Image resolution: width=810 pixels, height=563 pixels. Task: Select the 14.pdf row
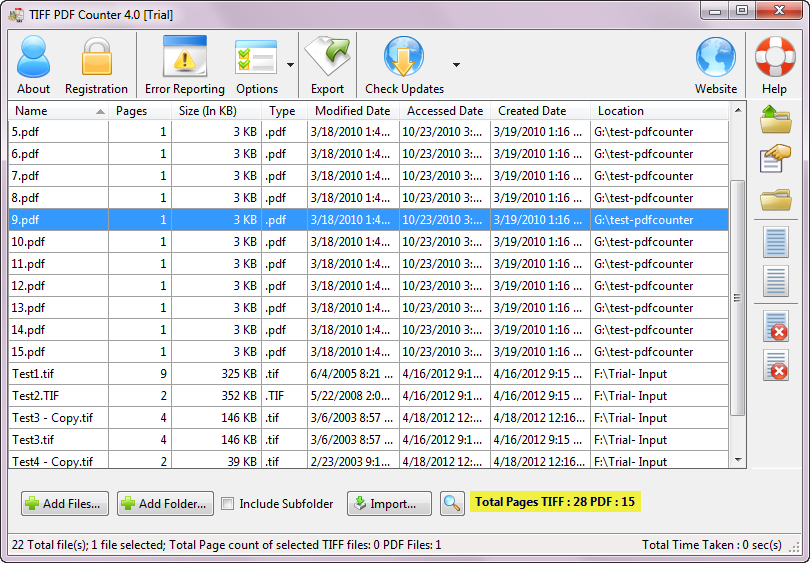368,330
